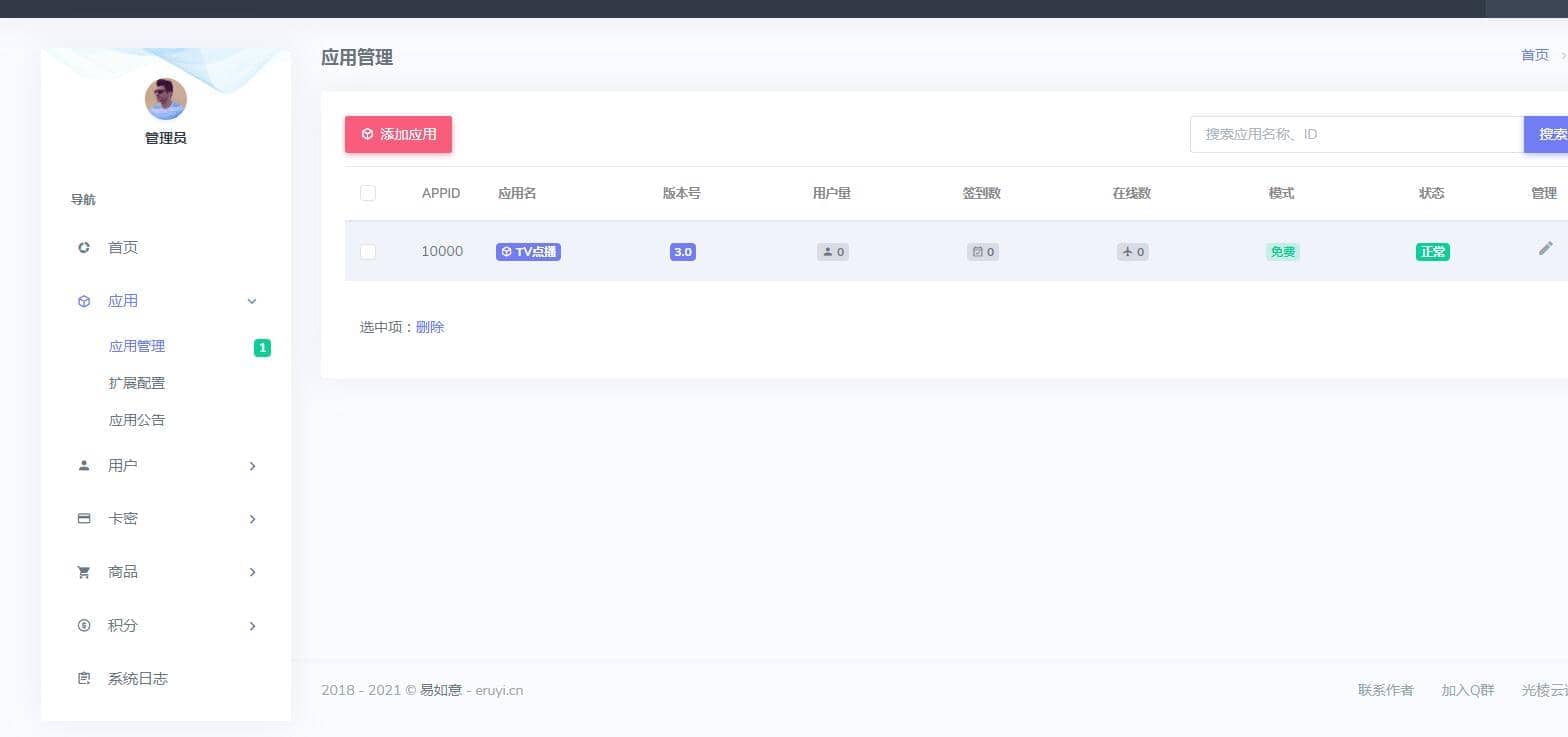Click the coin icon next to 积分
Viewport: 1568px width, 737px height.
click(84, 626)
